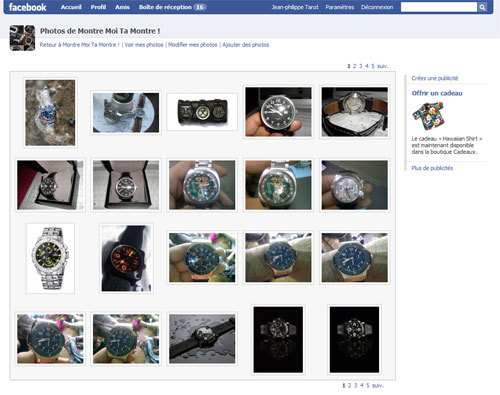The height and width of the screenshot is (395, 500).
Task: Click the Hawaiian Shirt gift image
Action: (428, 116)
